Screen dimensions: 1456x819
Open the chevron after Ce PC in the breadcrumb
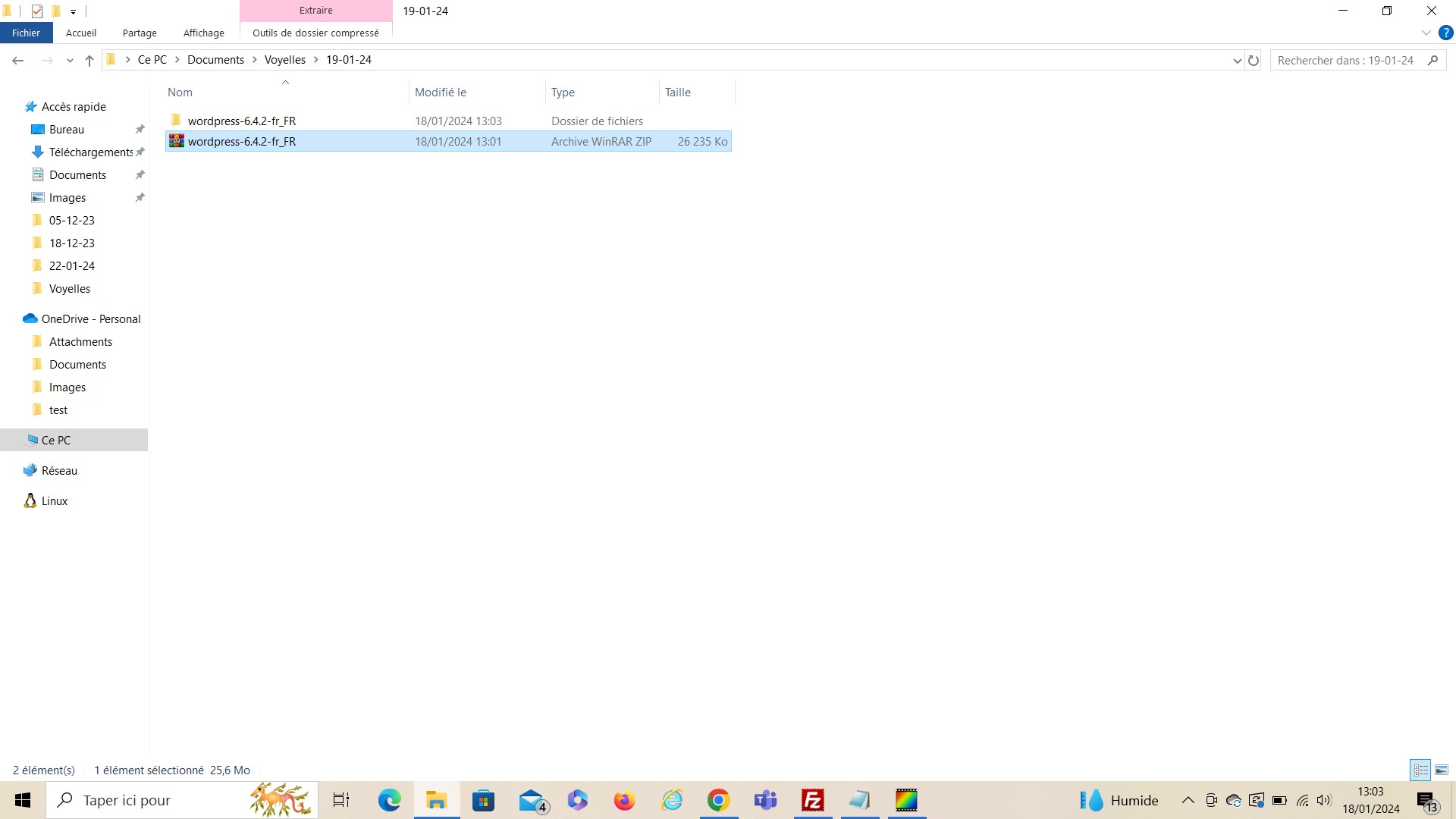coord(177,60)
